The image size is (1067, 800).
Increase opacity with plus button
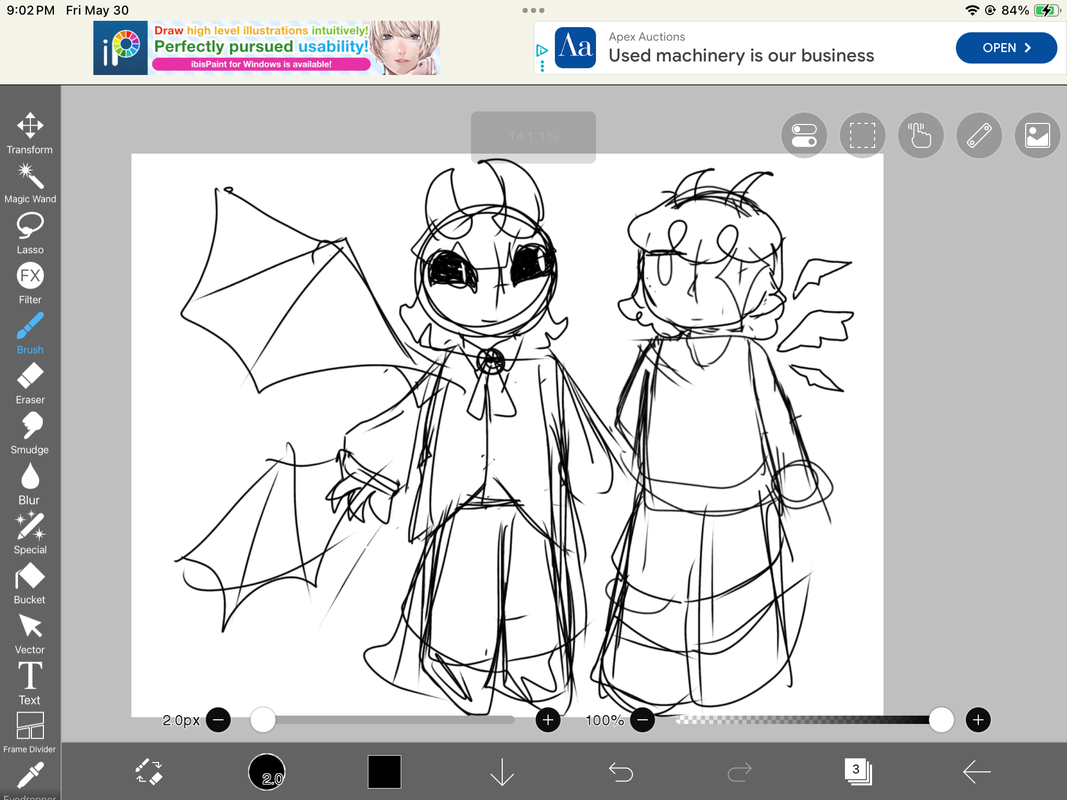click(978, 719)
